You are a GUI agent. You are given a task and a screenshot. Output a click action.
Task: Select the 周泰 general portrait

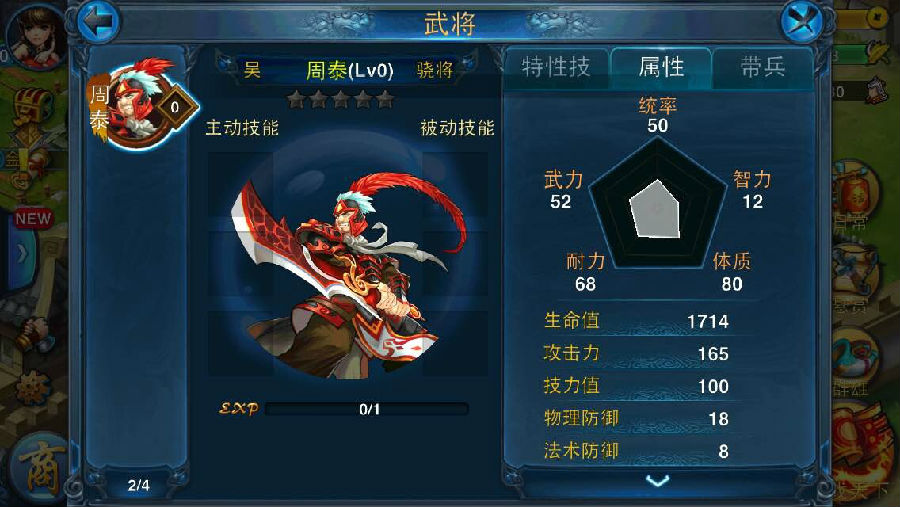click(139, 103)
